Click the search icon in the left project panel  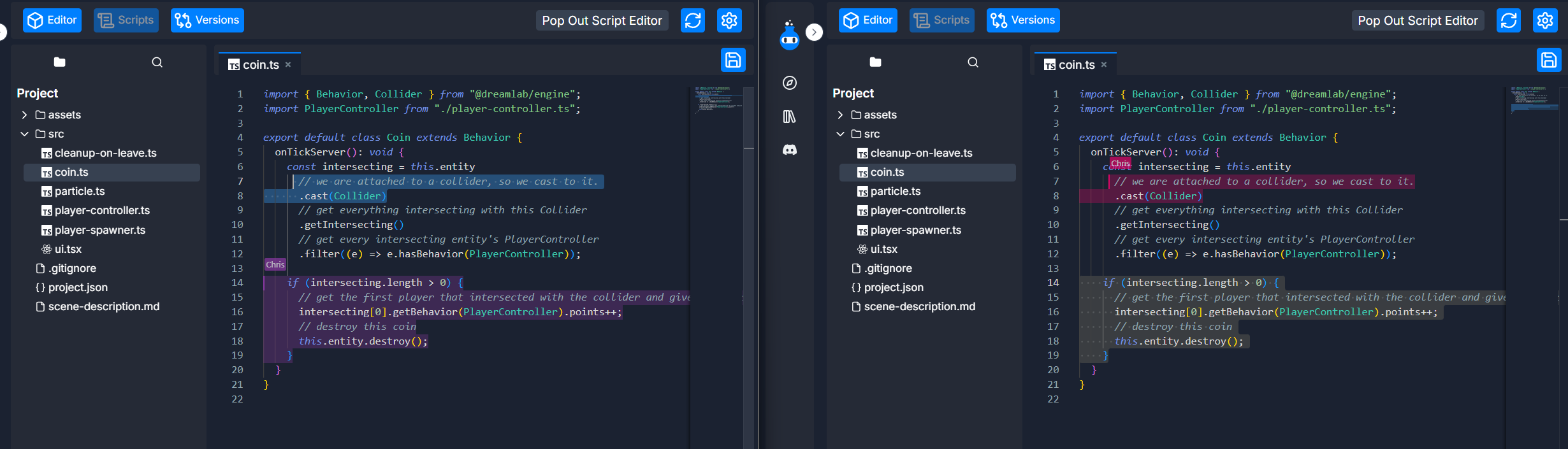tap(157, 62)
